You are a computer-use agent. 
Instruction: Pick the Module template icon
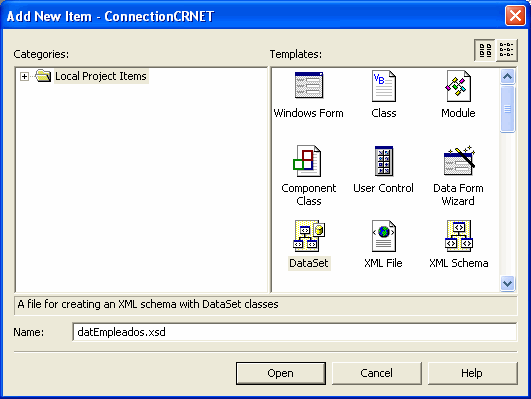pos(458,86)
